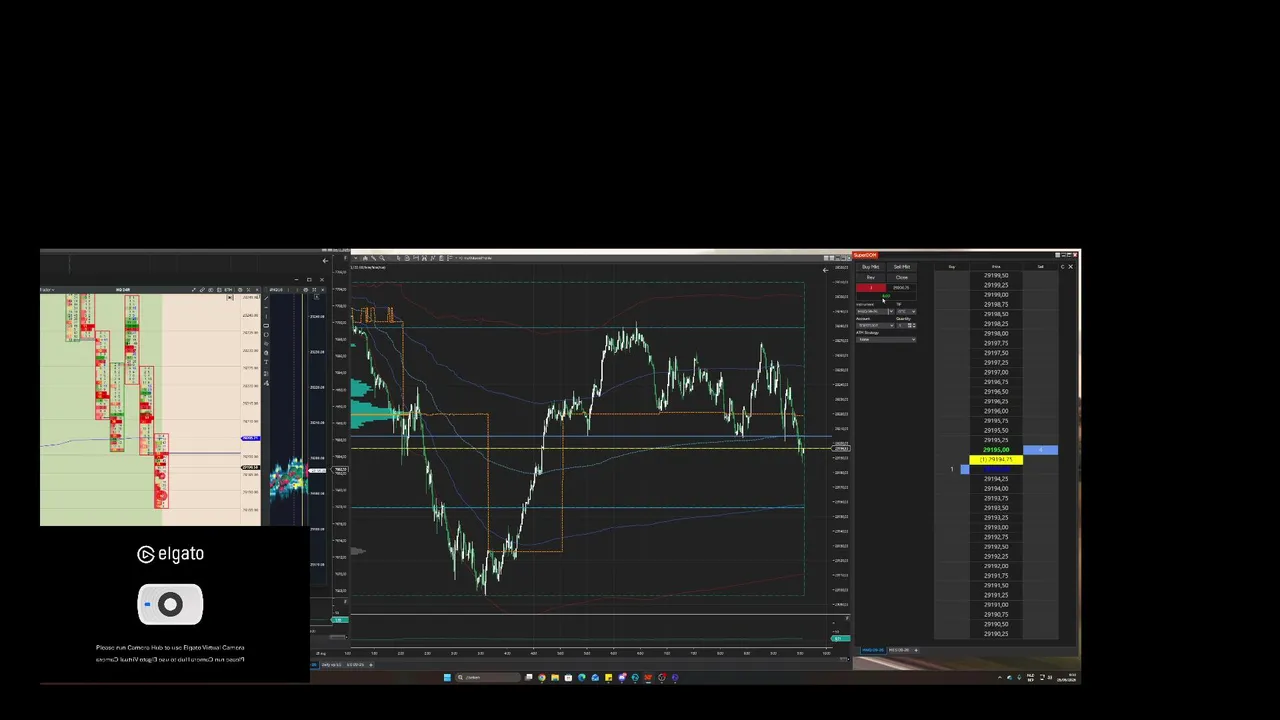Click price row 29199,50 in SuperDOM
The height and width of the screenshot is (720, 1280).
click(996, 275)
